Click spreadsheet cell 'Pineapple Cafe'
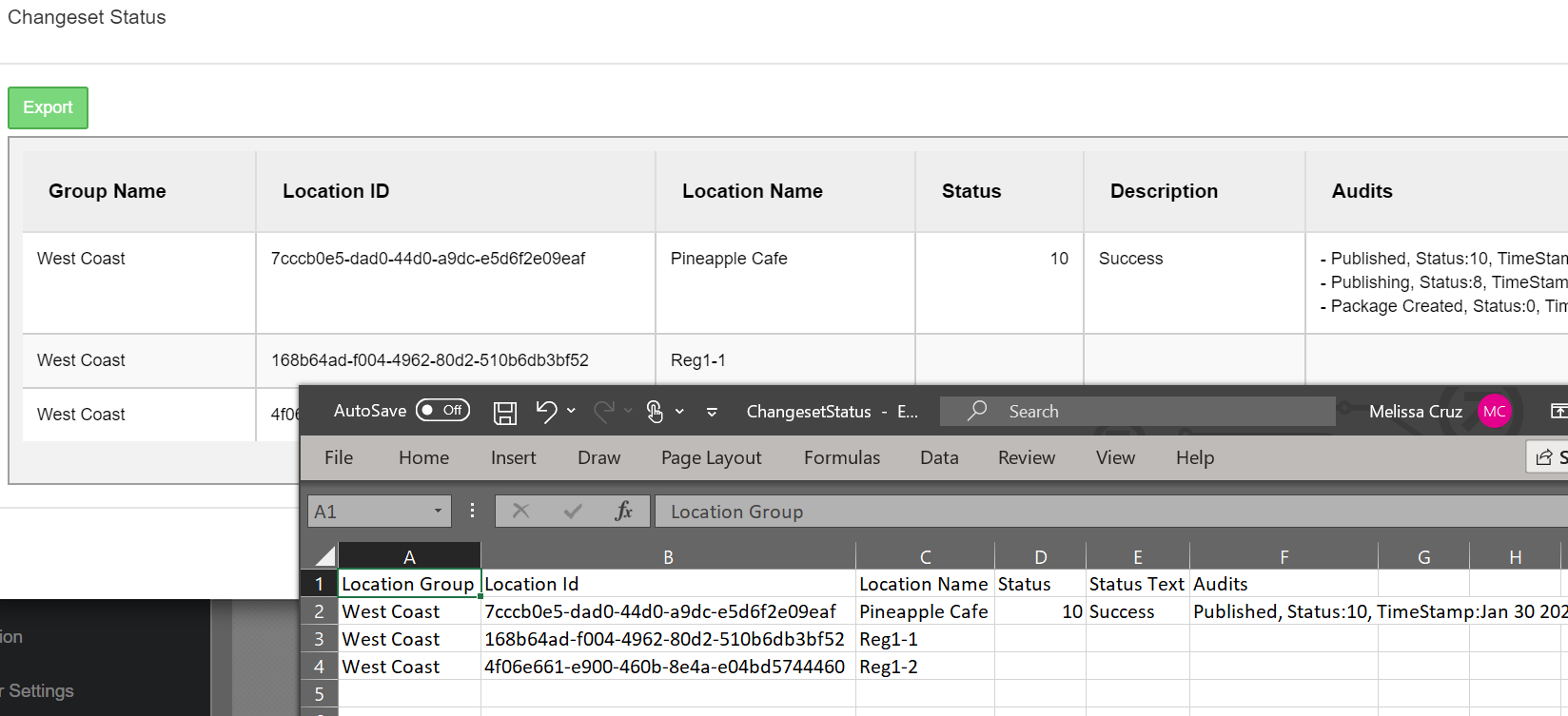The image size is (1568, 716). 925,611
